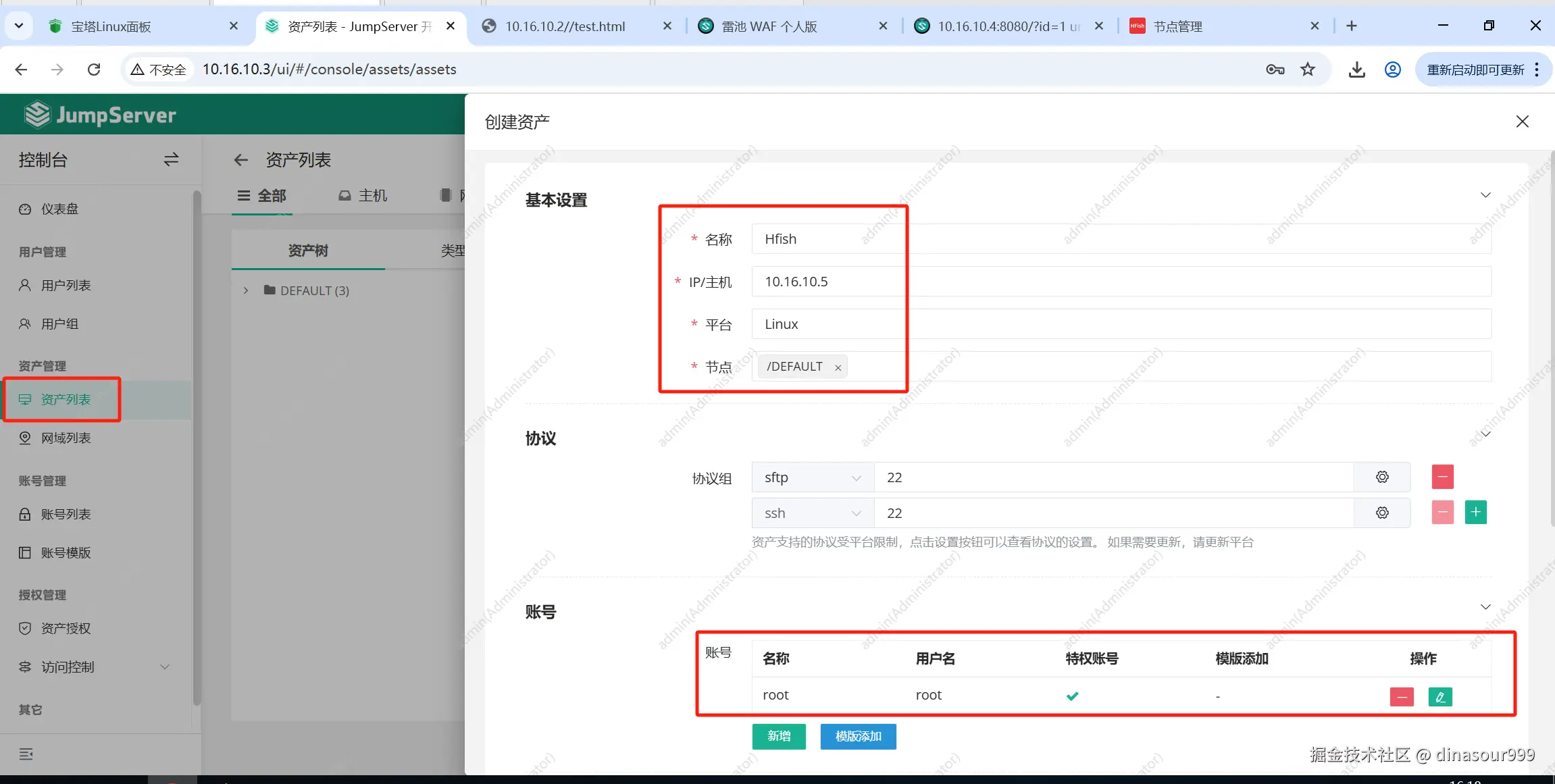Collapse the 账号 section chevron
This screenshot has width=1555, height=784.
point(1485,606)
